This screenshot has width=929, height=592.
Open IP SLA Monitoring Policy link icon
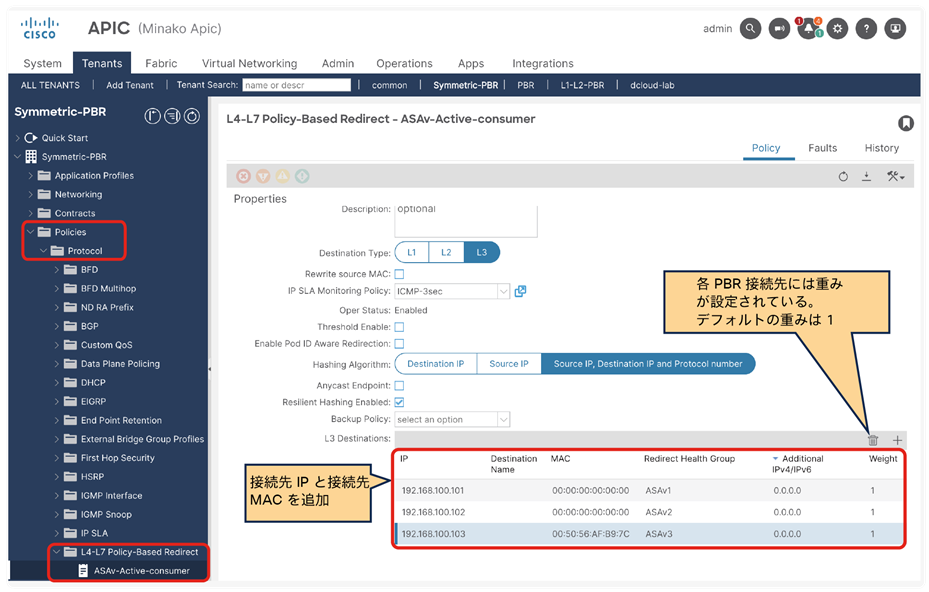(520, 291)
